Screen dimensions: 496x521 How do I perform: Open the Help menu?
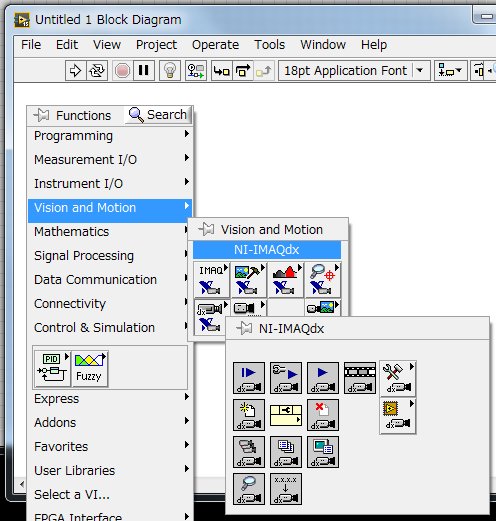pyautogui.click(x=374, y=45)
